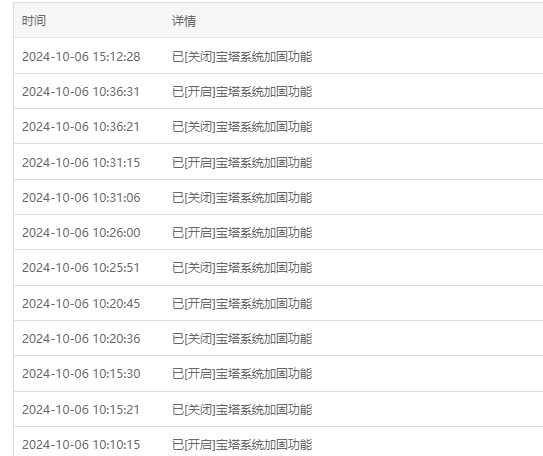Select the log row at 10:20:45
This screenshot has width=543, height=456.
pos(278,304)
